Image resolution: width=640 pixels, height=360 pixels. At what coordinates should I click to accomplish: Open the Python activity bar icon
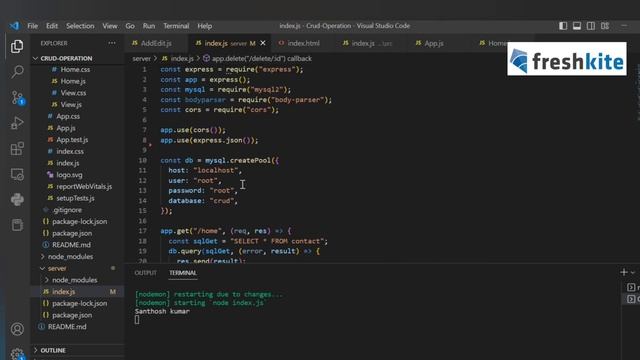coord(17,200)
